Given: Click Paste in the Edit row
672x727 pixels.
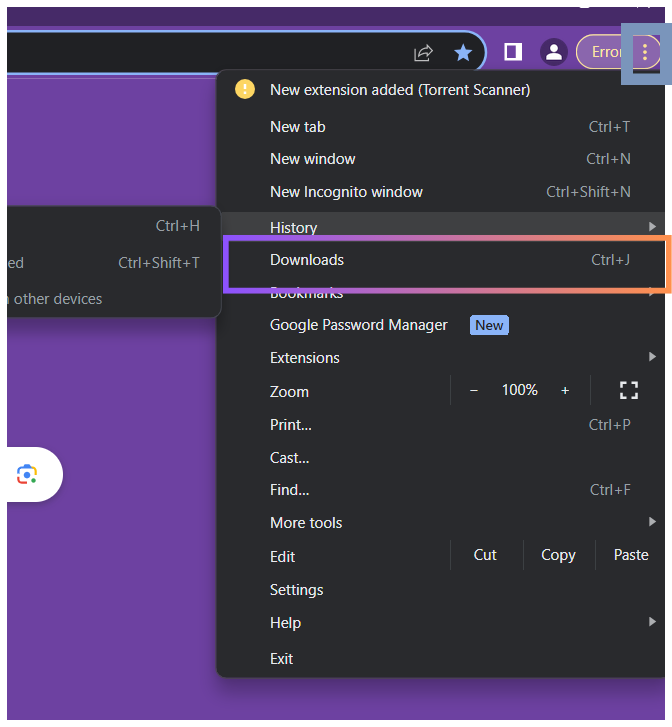Looking at the screenshot, I should [631, 555].
